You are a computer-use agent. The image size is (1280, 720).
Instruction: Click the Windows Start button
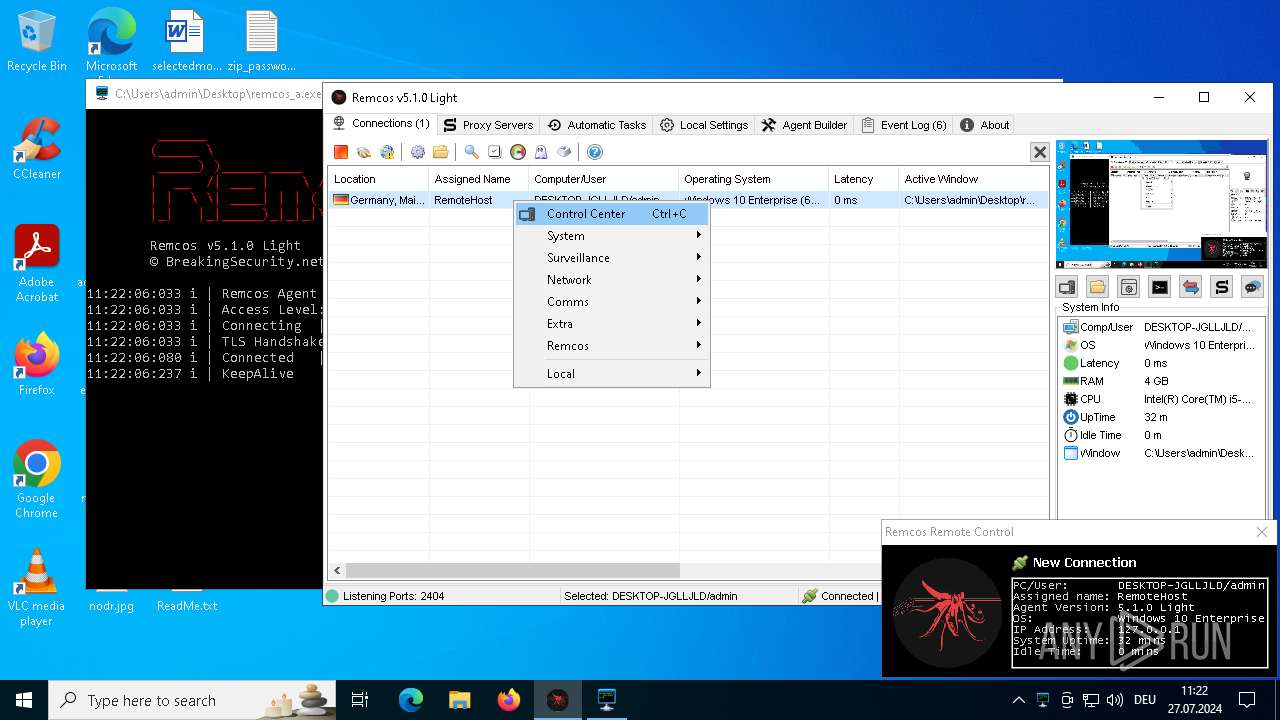tap(24, 700)
